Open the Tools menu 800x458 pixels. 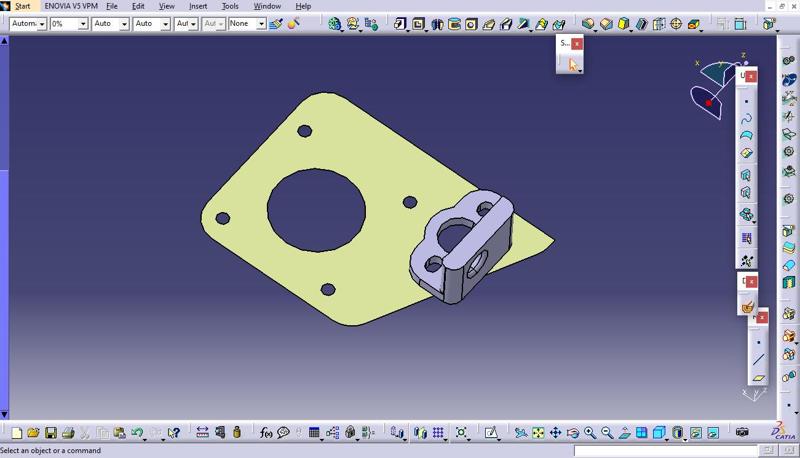click(x=230, y=6)
